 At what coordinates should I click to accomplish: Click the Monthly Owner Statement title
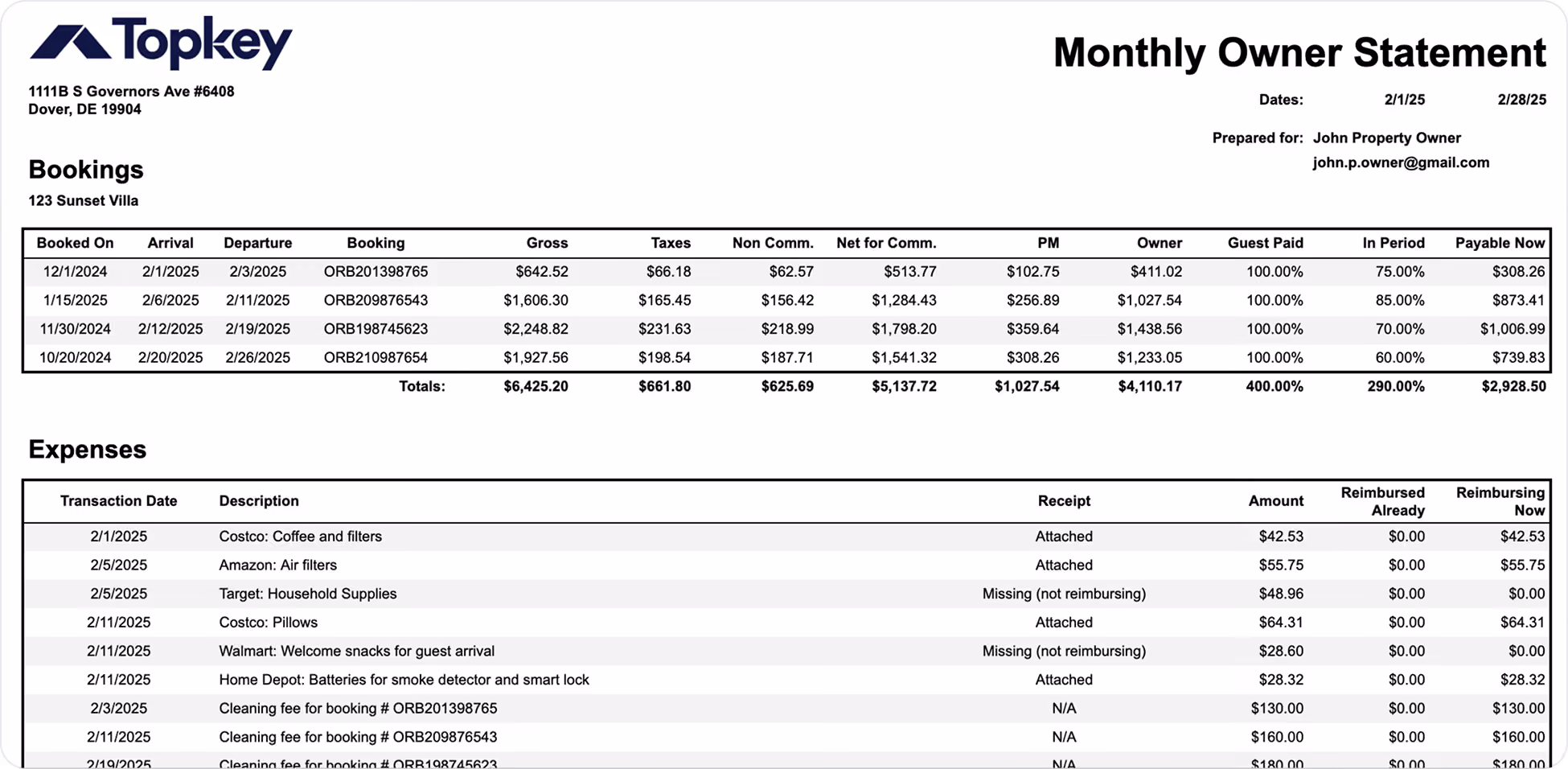tap(1299, 53)
